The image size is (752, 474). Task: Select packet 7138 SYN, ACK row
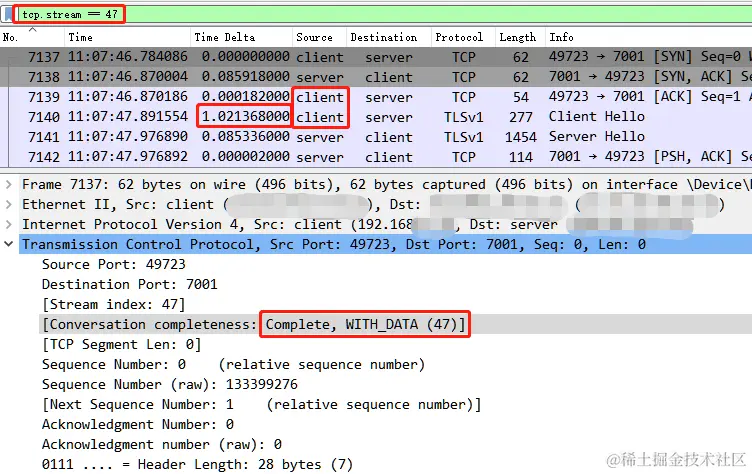point(376,77)
